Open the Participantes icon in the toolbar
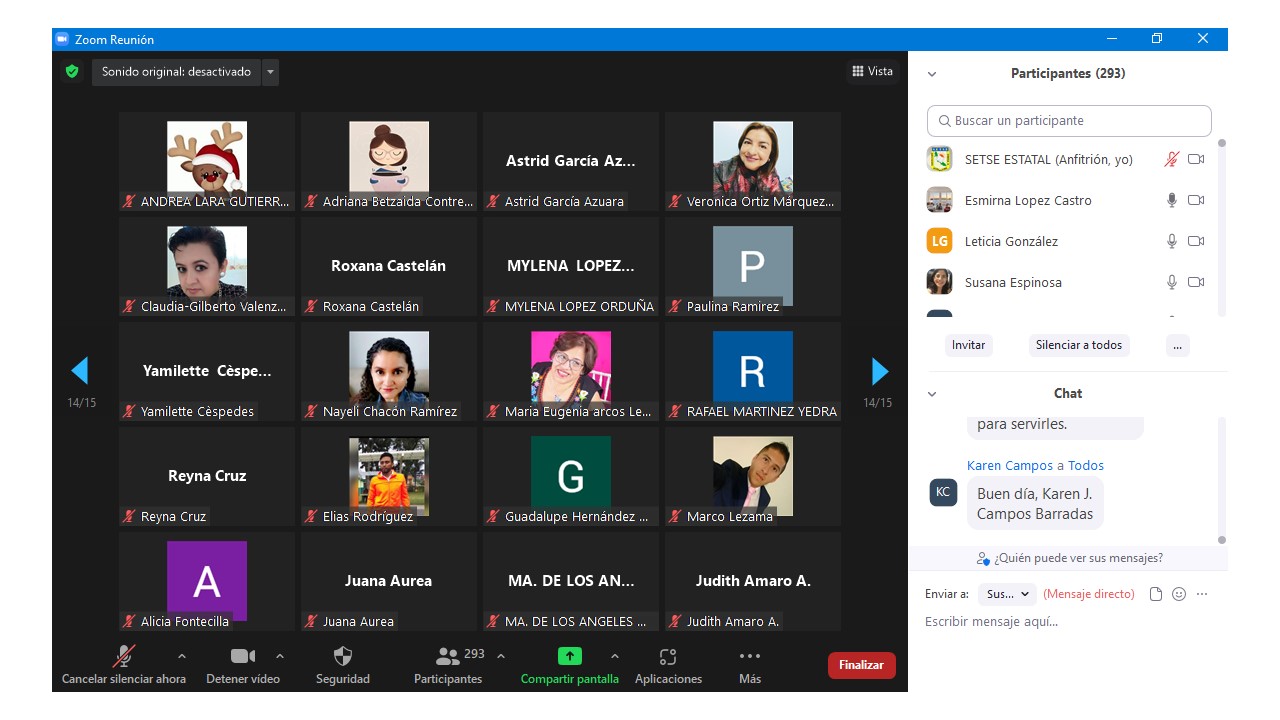The image size is (1280, 720). [x=448, y=657]
